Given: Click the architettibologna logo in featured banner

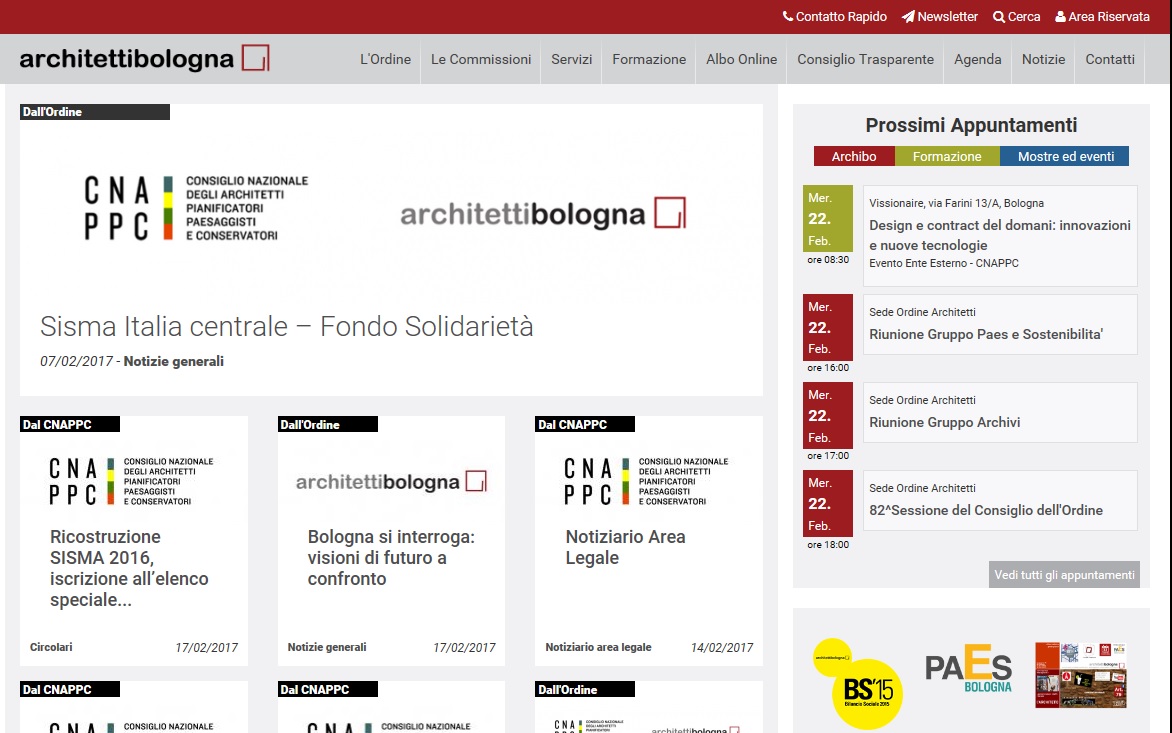Looking at the screenshot, I should click(x=543, y=214).
